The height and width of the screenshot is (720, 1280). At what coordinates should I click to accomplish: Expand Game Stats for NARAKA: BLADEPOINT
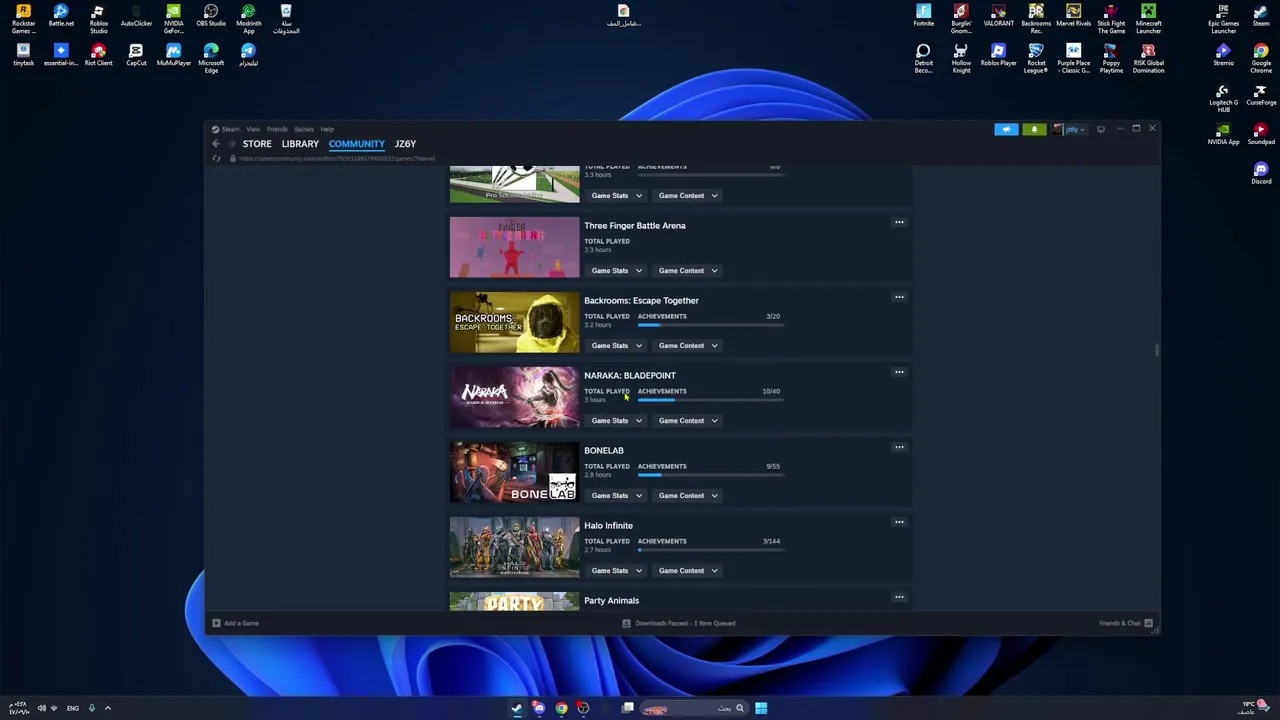(616, 420)
